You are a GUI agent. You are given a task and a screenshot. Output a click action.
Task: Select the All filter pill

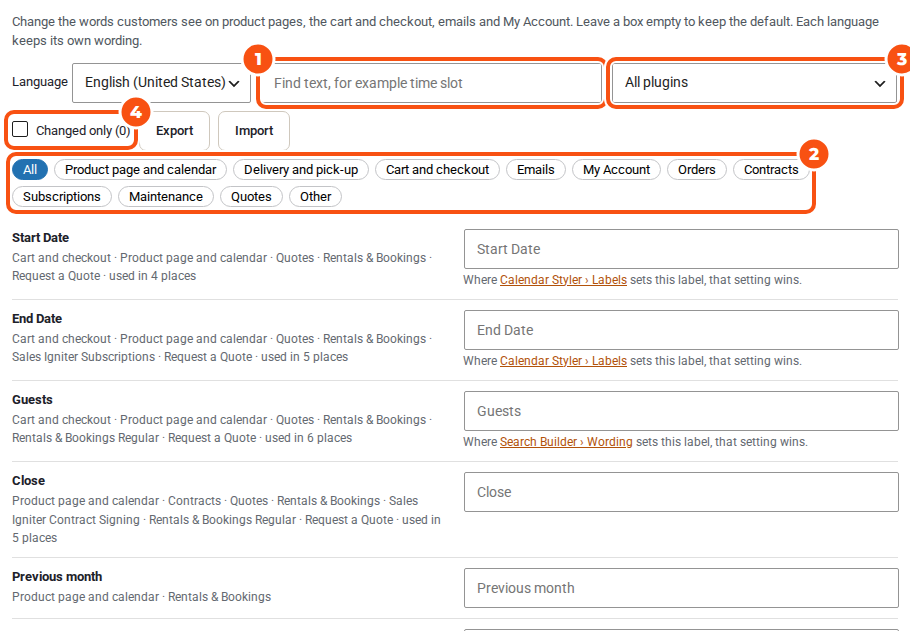tap(30, 170)
